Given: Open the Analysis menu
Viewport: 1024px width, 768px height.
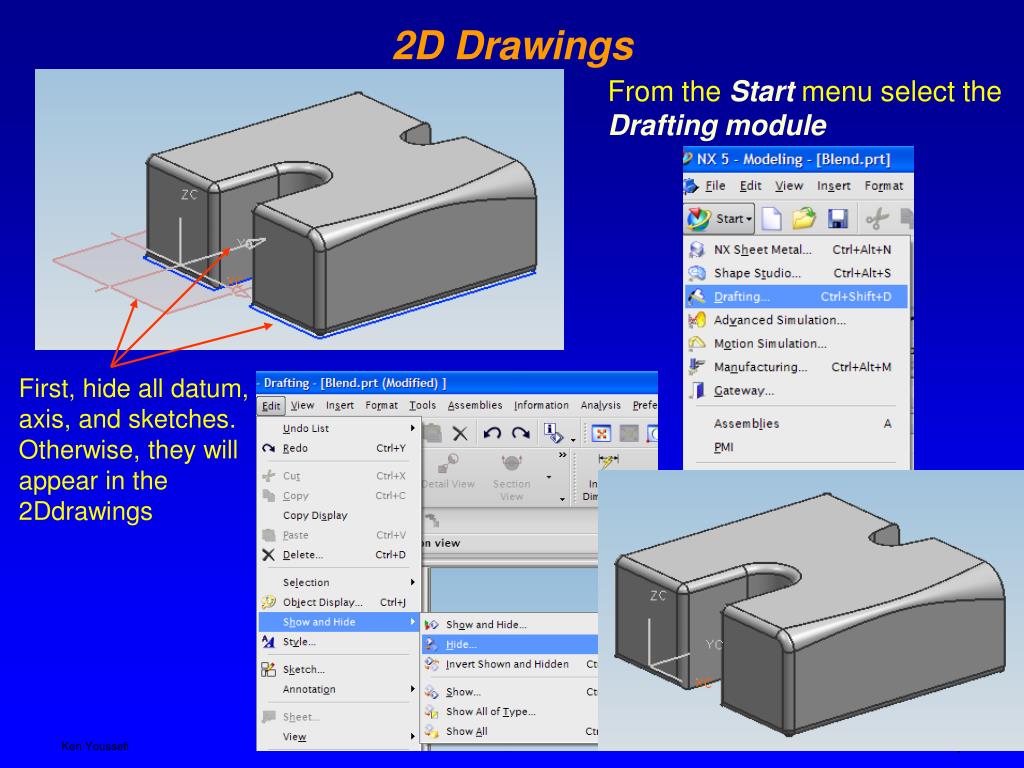Looking at the screenshot, I should (x=600, y=406).
